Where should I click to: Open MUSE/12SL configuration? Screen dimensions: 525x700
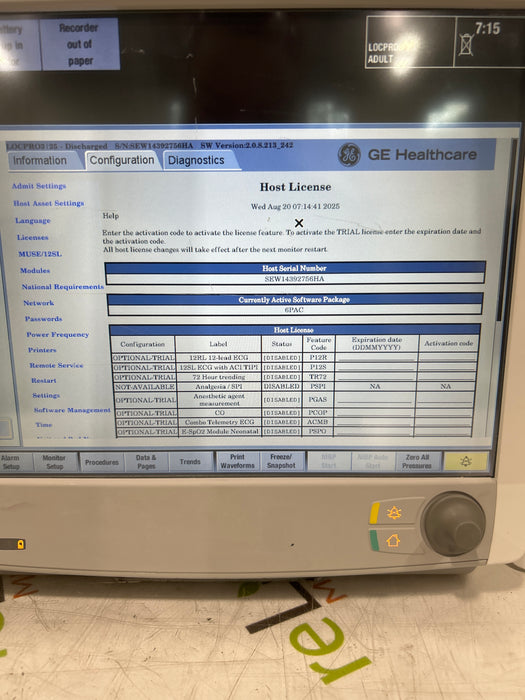tap(40, 254)
